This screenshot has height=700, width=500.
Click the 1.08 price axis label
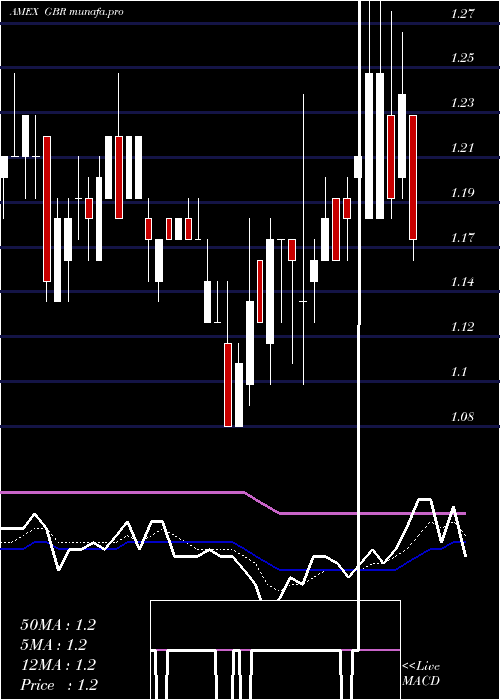point(462,417)
